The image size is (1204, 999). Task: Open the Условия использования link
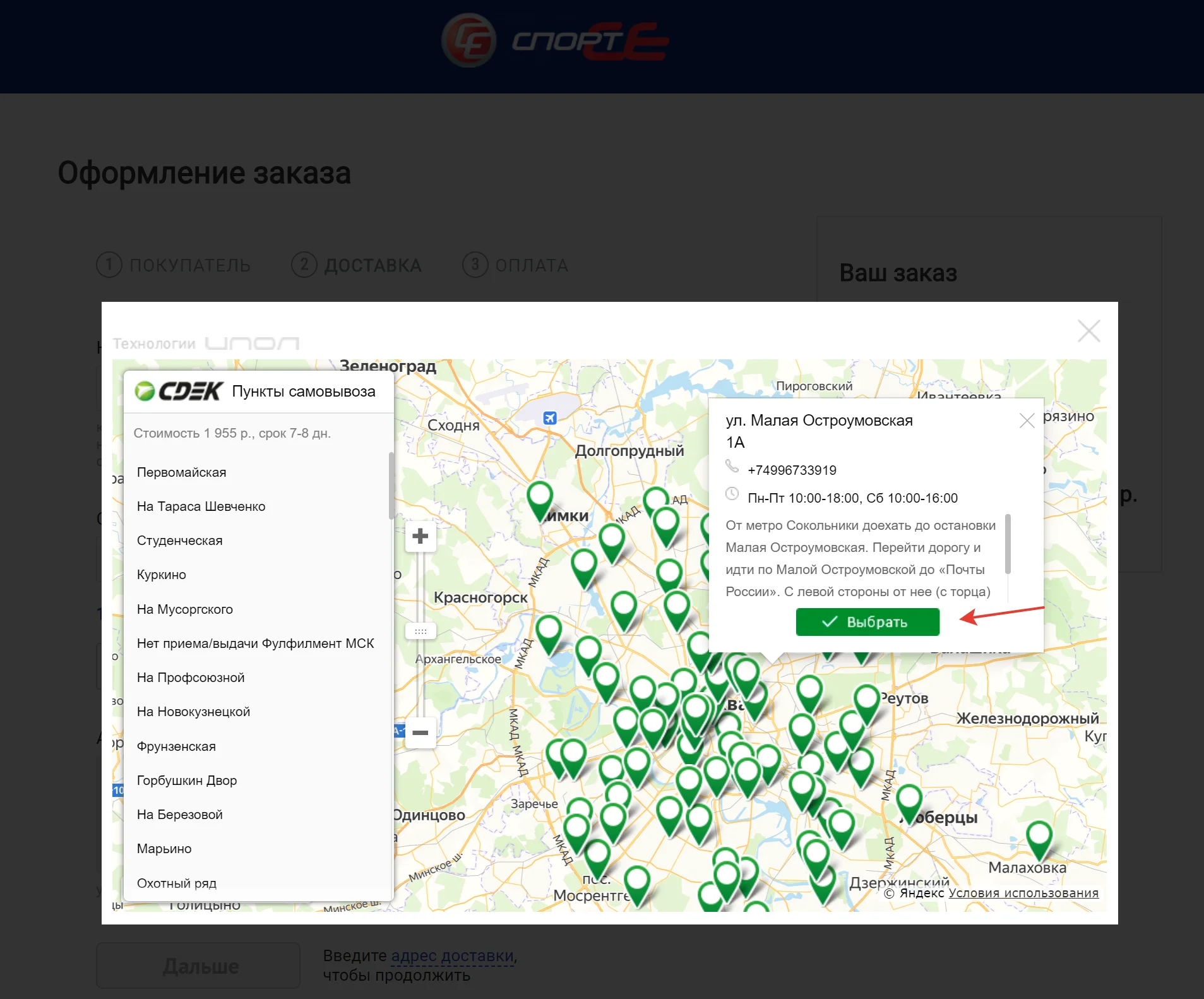(x=1023, y=893)
